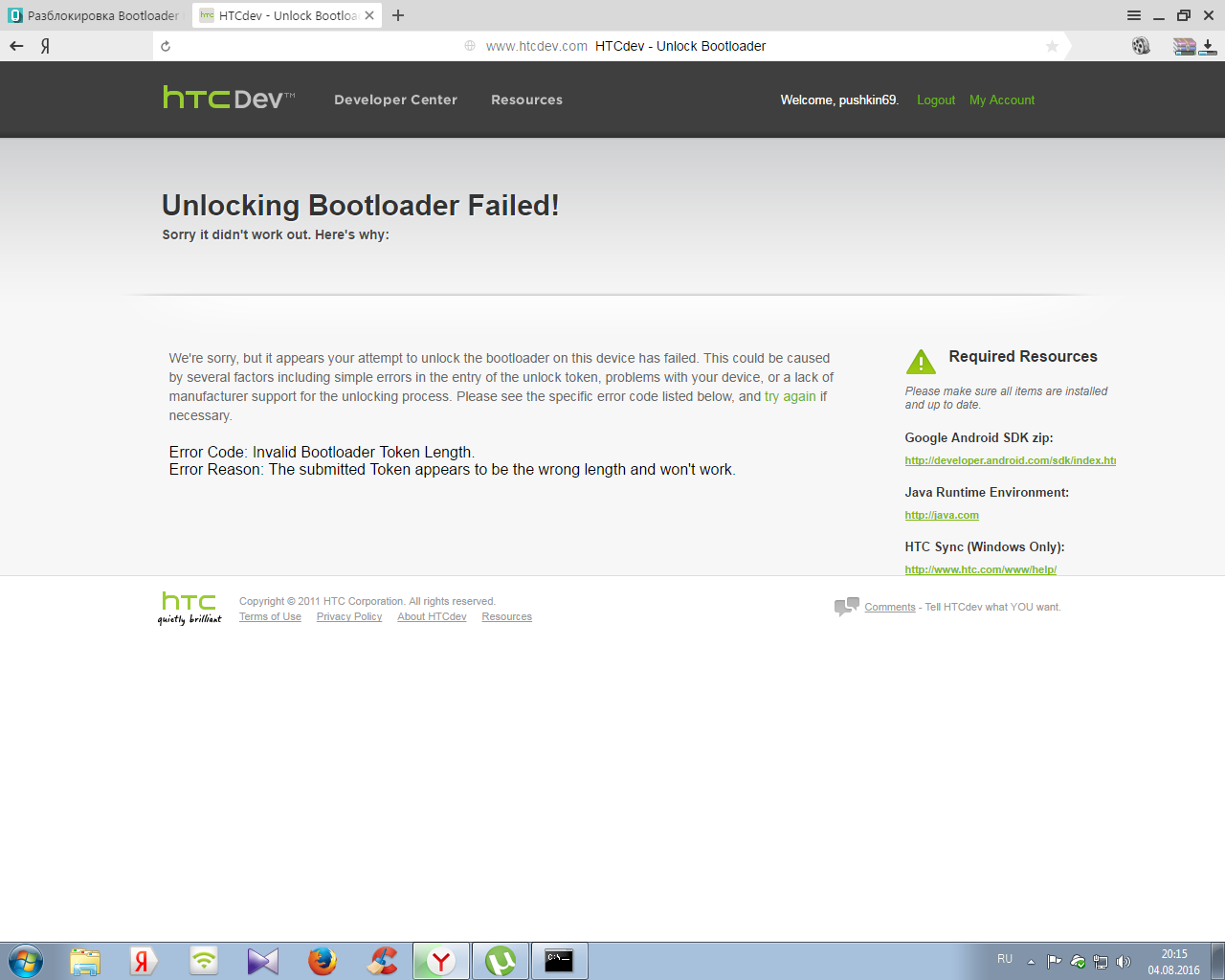Open the browser hamburger menu
1225x980 pixels.
[1134, 15]
